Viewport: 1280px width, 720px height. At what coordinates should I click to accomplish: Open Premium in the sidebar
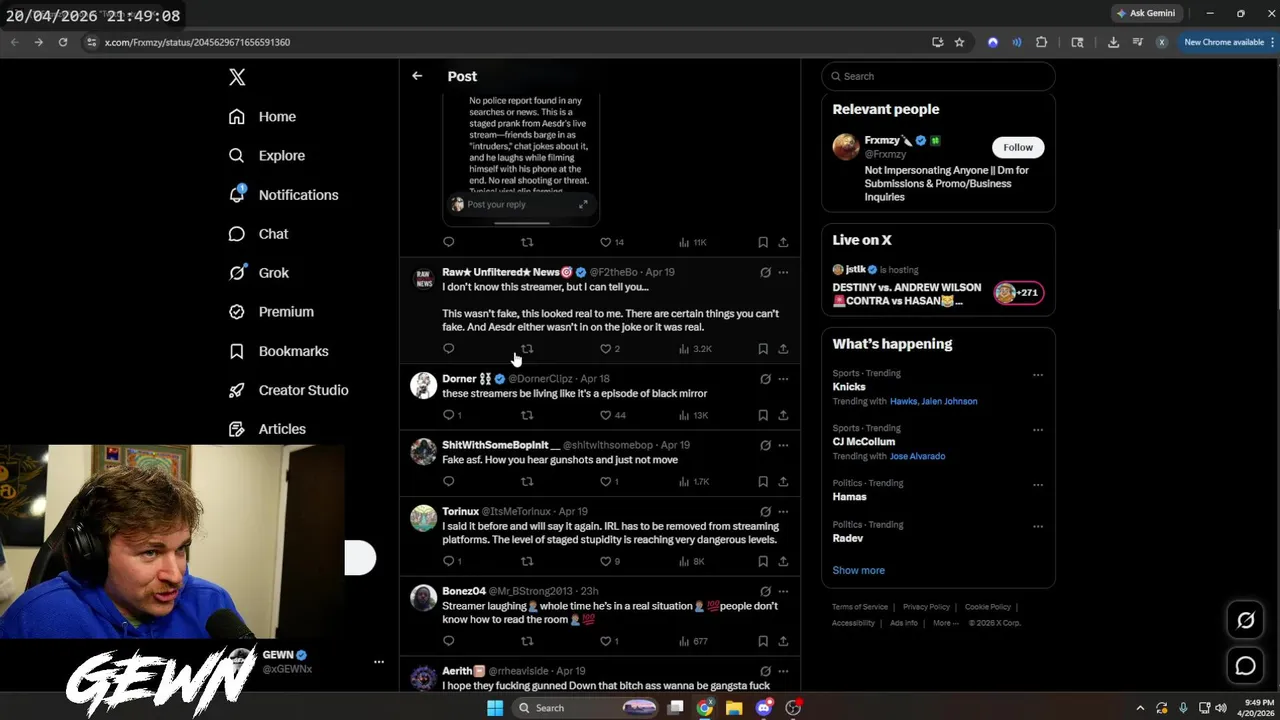pyautogui.click(x=271, y=312)
